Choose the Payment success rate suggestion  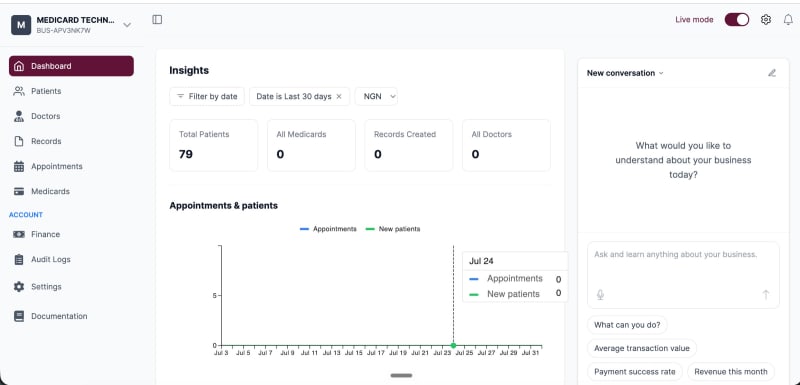tap(635, 372)
